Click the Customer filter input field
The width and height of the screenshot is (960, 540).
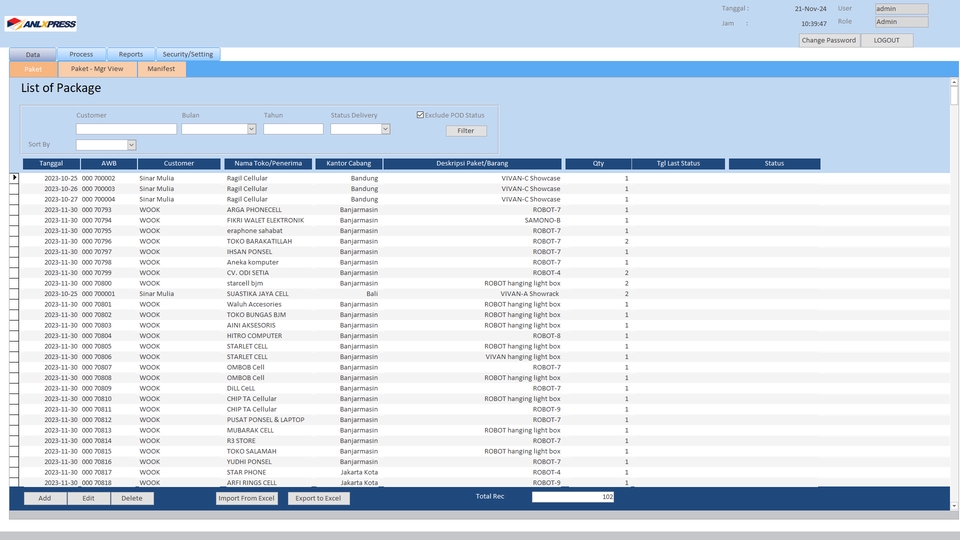click(126, 129)
